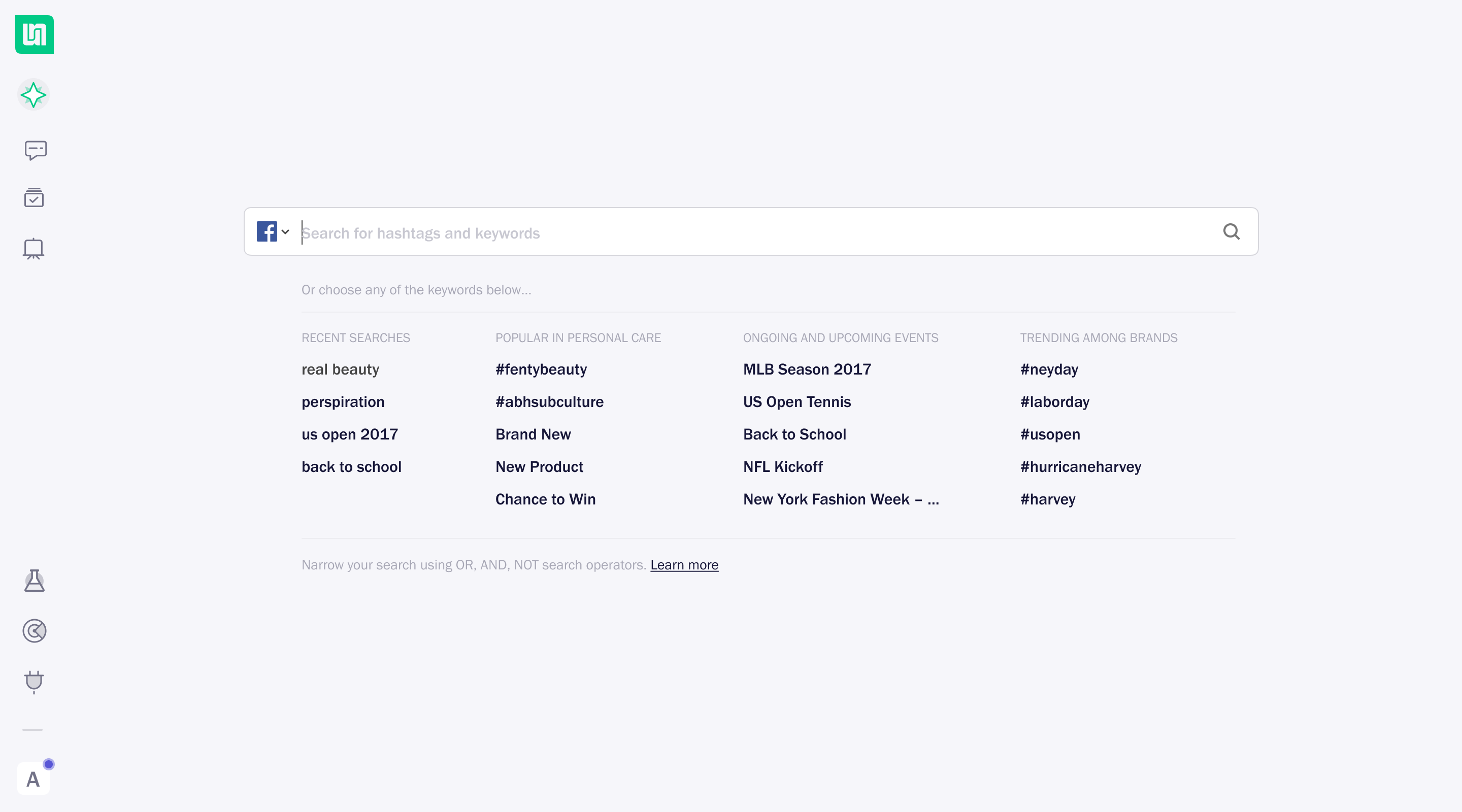This screenshot has height=812, width=1462.
Task: Select recent search 'real beauty'
Action: pos(340,369)
